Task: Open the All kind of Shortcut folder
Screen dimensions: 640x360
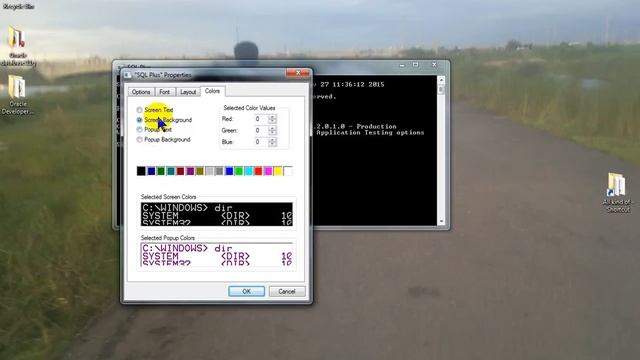Action: 617,193
